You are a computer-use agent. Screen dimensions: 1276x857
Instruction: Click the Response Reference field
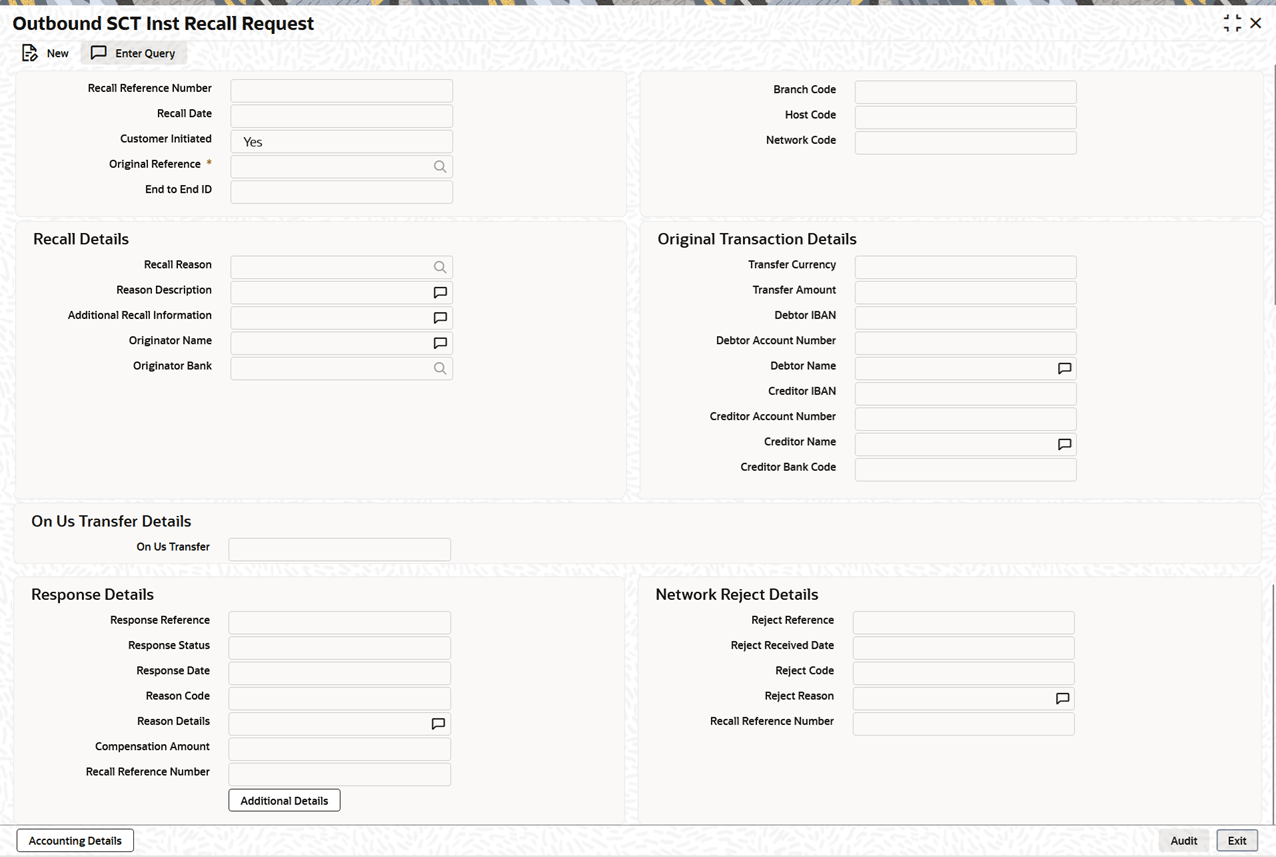(339, 623)
